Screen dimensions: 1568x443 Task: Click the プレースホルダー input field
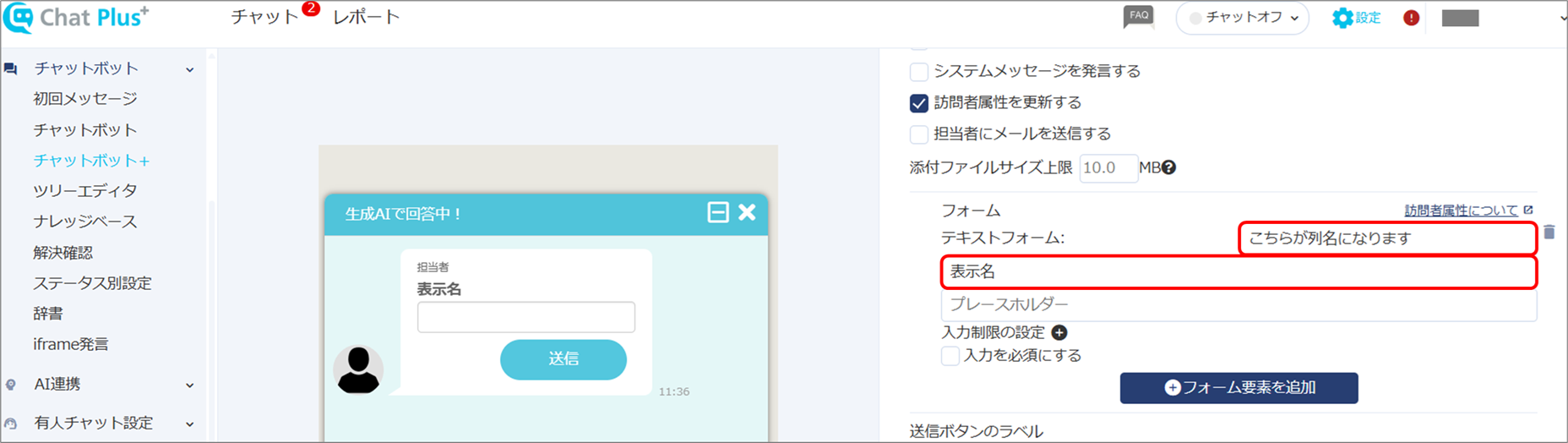pos(1239,304)
